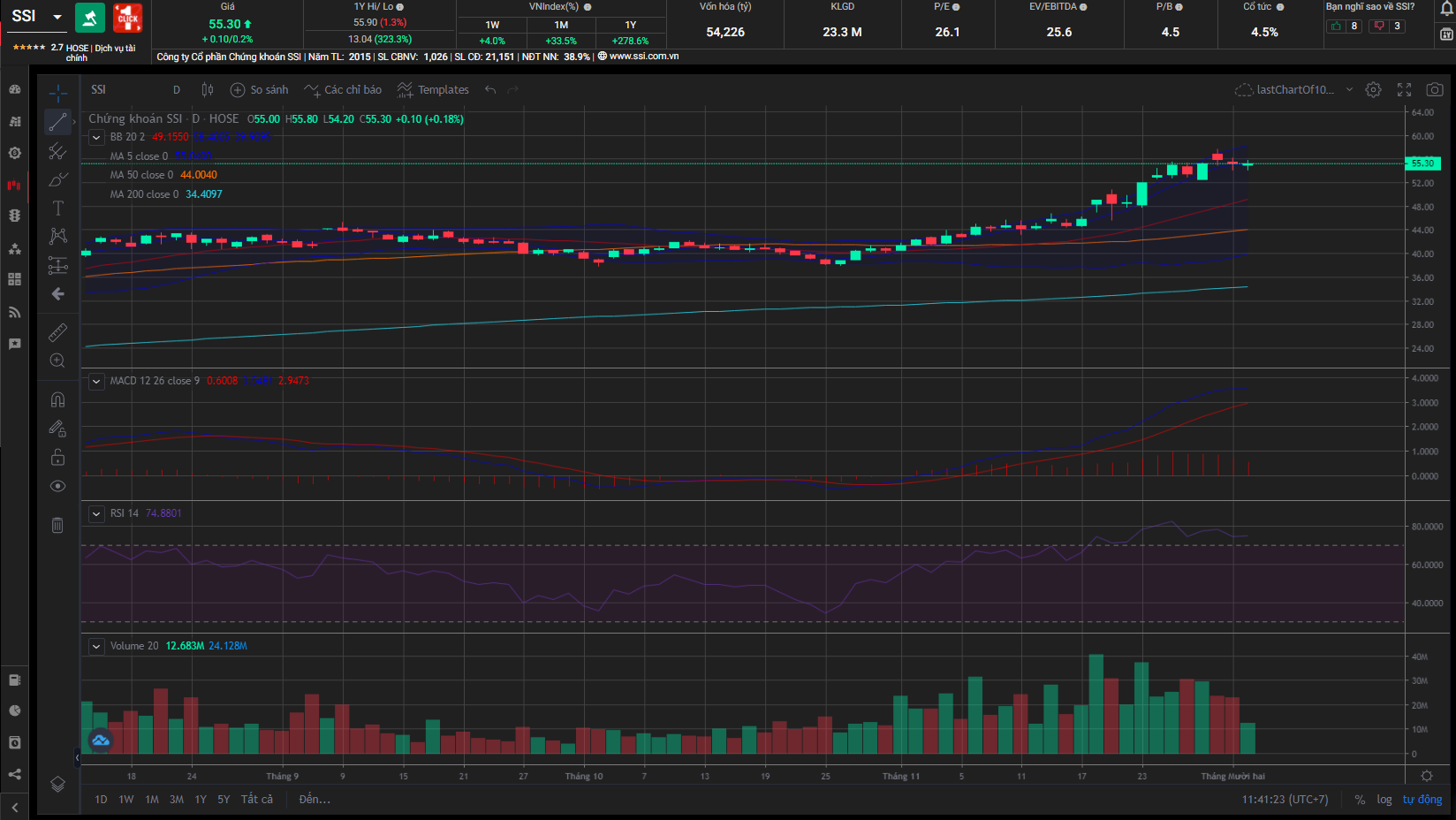Image resolution: width=1456 pixels, height=820 pixels.
Task: Toggle the hide all drawings eye icon
Action: point(57,486)
